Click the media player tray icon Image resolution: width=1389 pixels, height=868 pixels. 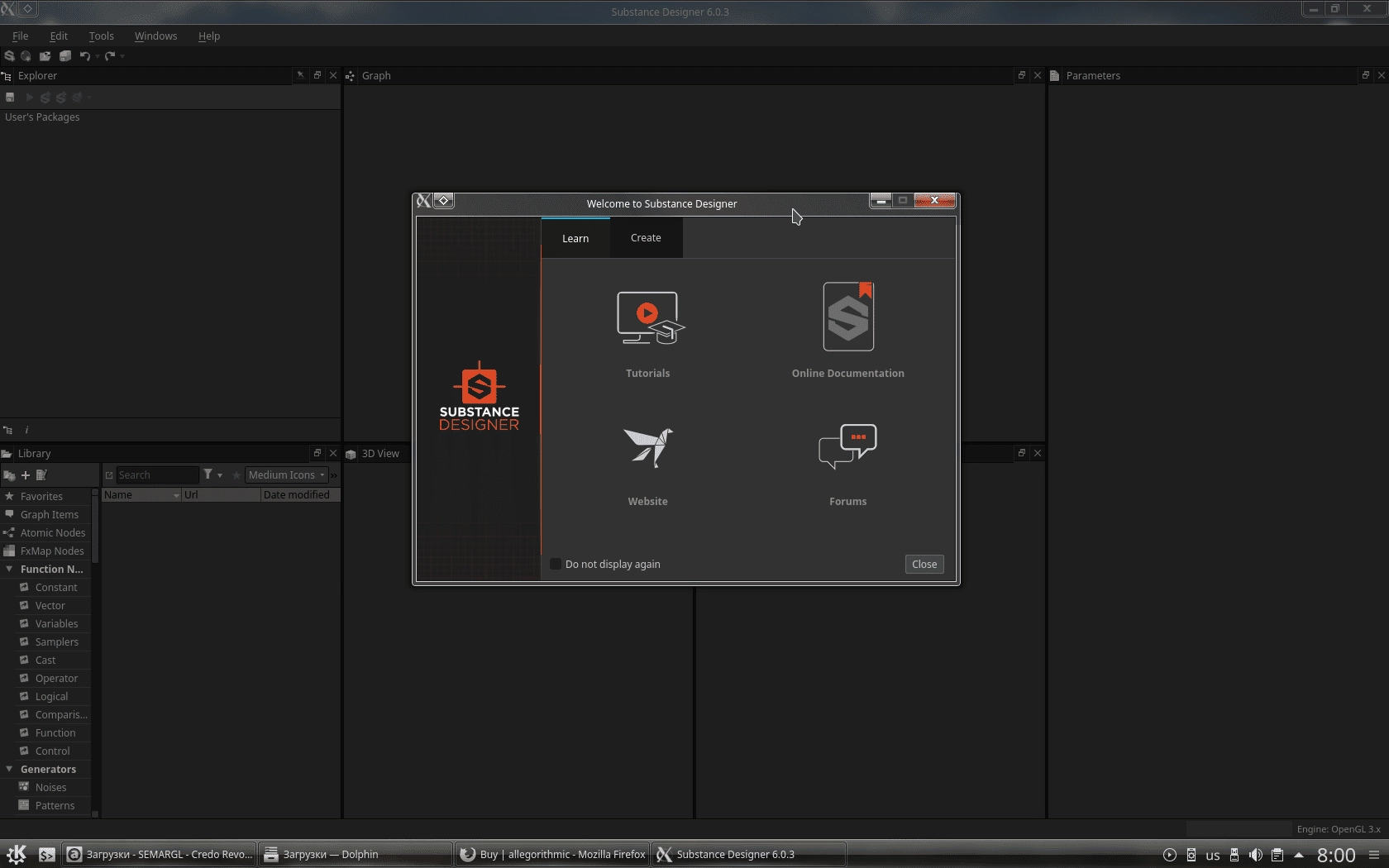pyautogui.click(x=1170, y=855)
